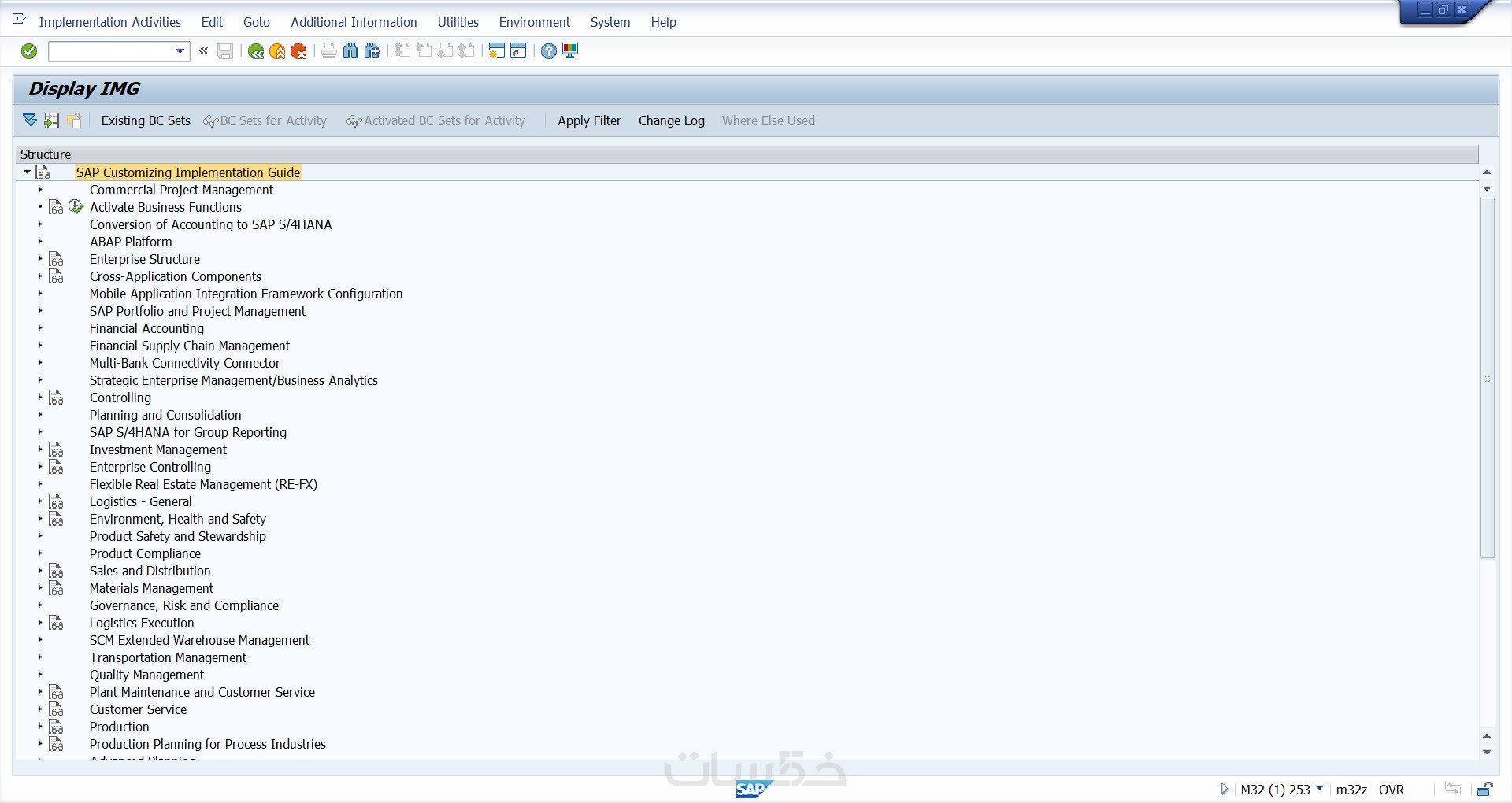Click the Print icon
This screenshot has height=803, width=1512.
[329, 51]
